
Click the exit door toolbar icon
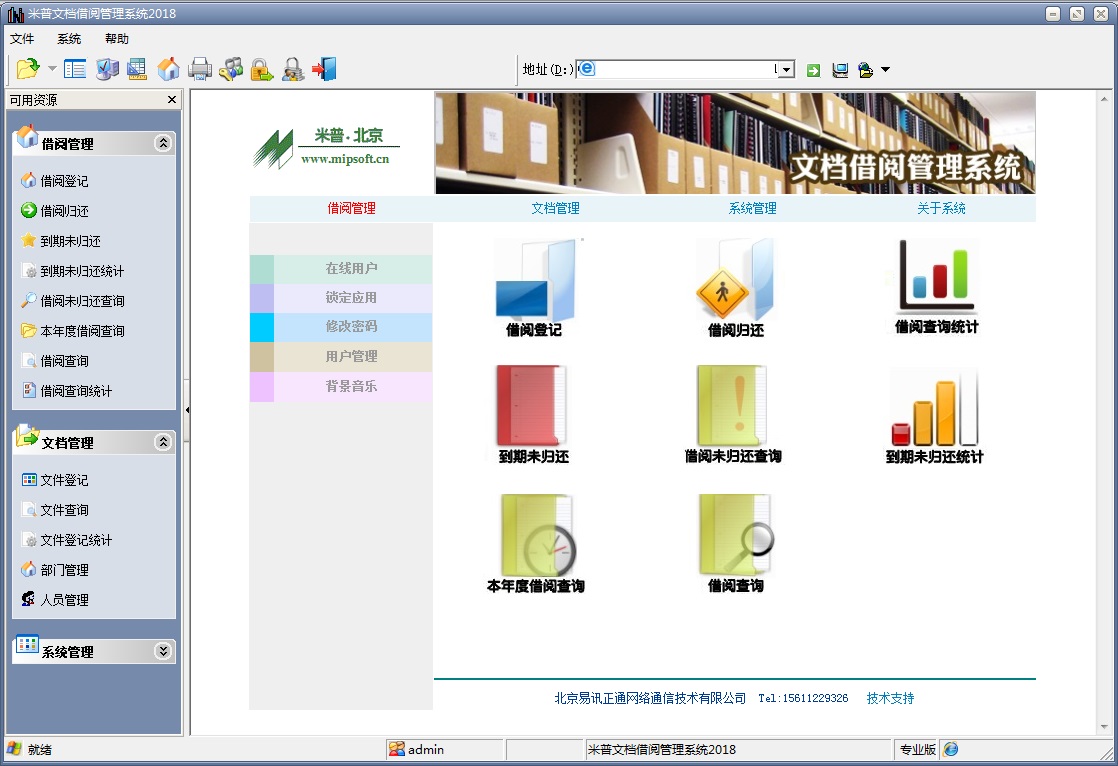pyautogui.click(x=324, y=69)
